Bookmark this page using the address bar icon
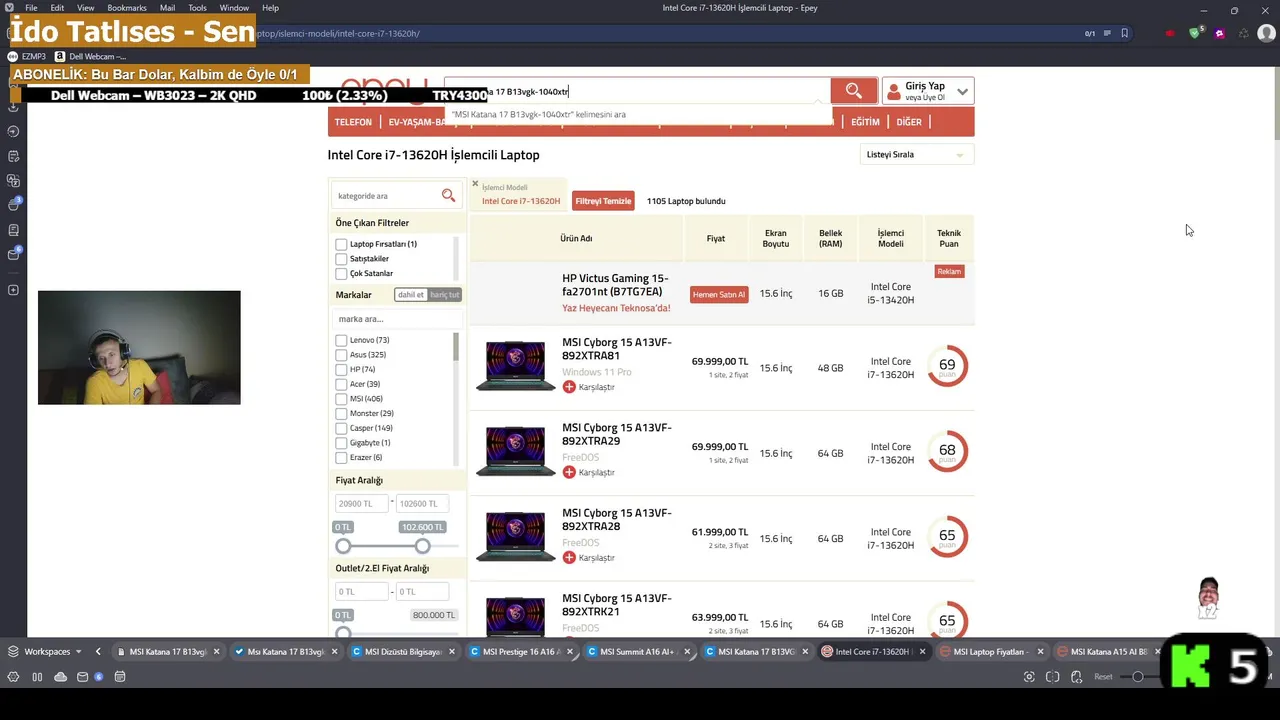1280x720 pixels. (1124, 33)
